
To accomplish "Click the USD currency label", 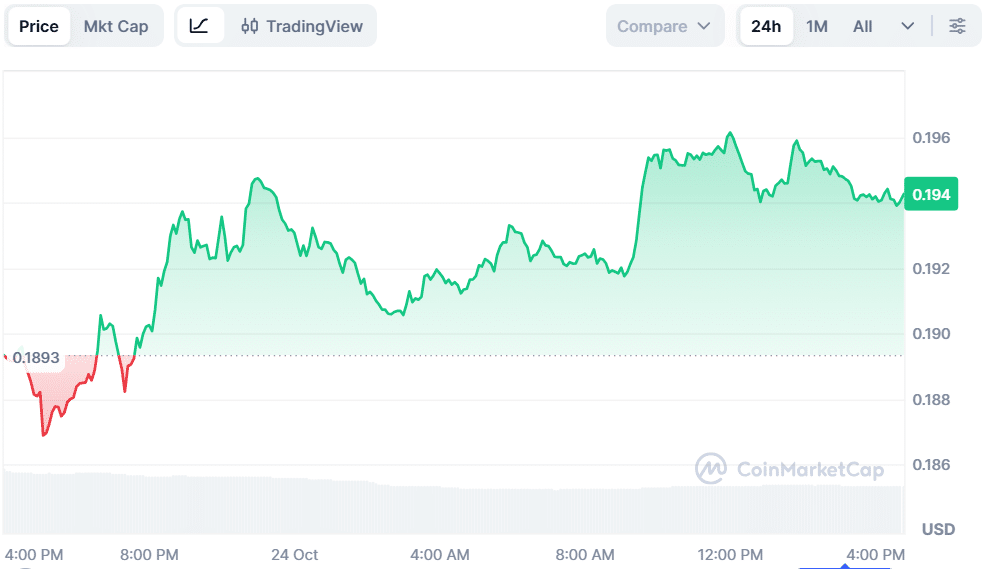I will [x=938, y=529].
